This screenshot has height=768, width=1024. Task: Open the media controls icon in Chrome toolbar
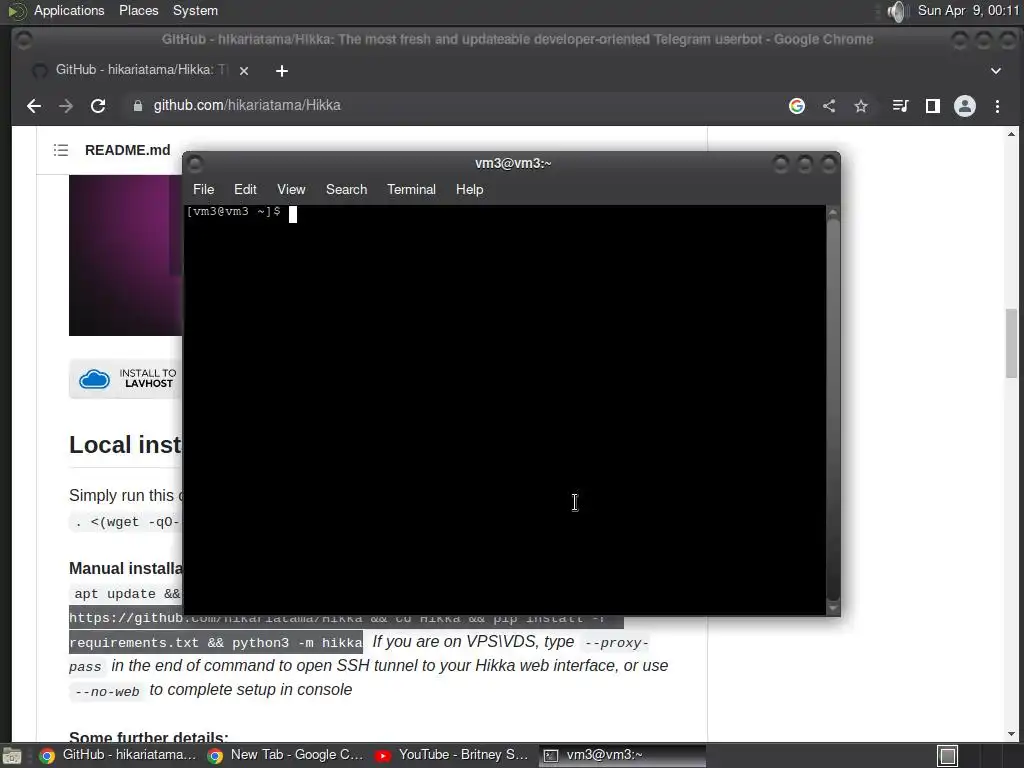click(x=901, y=106)
